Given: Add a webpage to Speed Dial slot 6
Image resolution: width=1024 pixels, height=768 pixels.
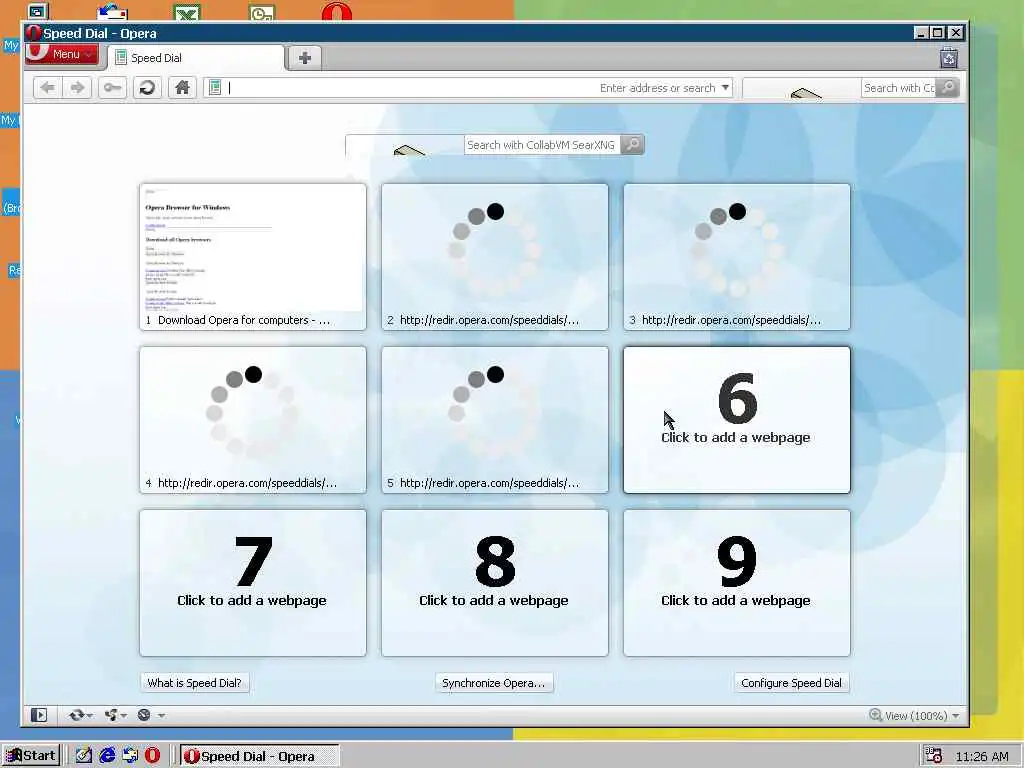Looking at the screenshot, I should click(737, 420).
